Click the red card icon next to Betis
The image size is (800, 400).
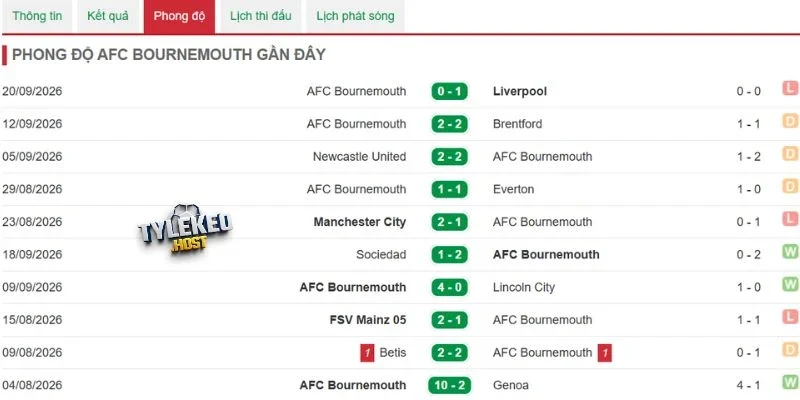click(x=367, y=353)
